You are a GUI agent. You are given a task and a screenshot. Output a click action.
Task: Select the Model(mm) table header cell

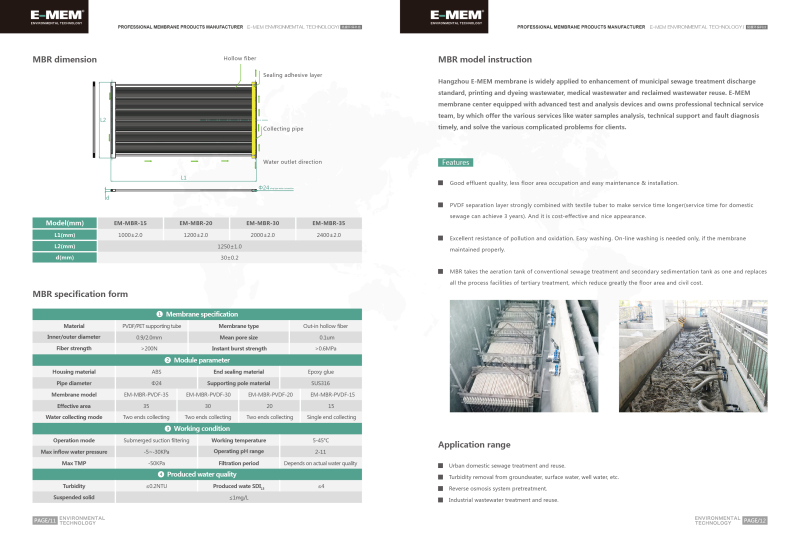[65, 223]
